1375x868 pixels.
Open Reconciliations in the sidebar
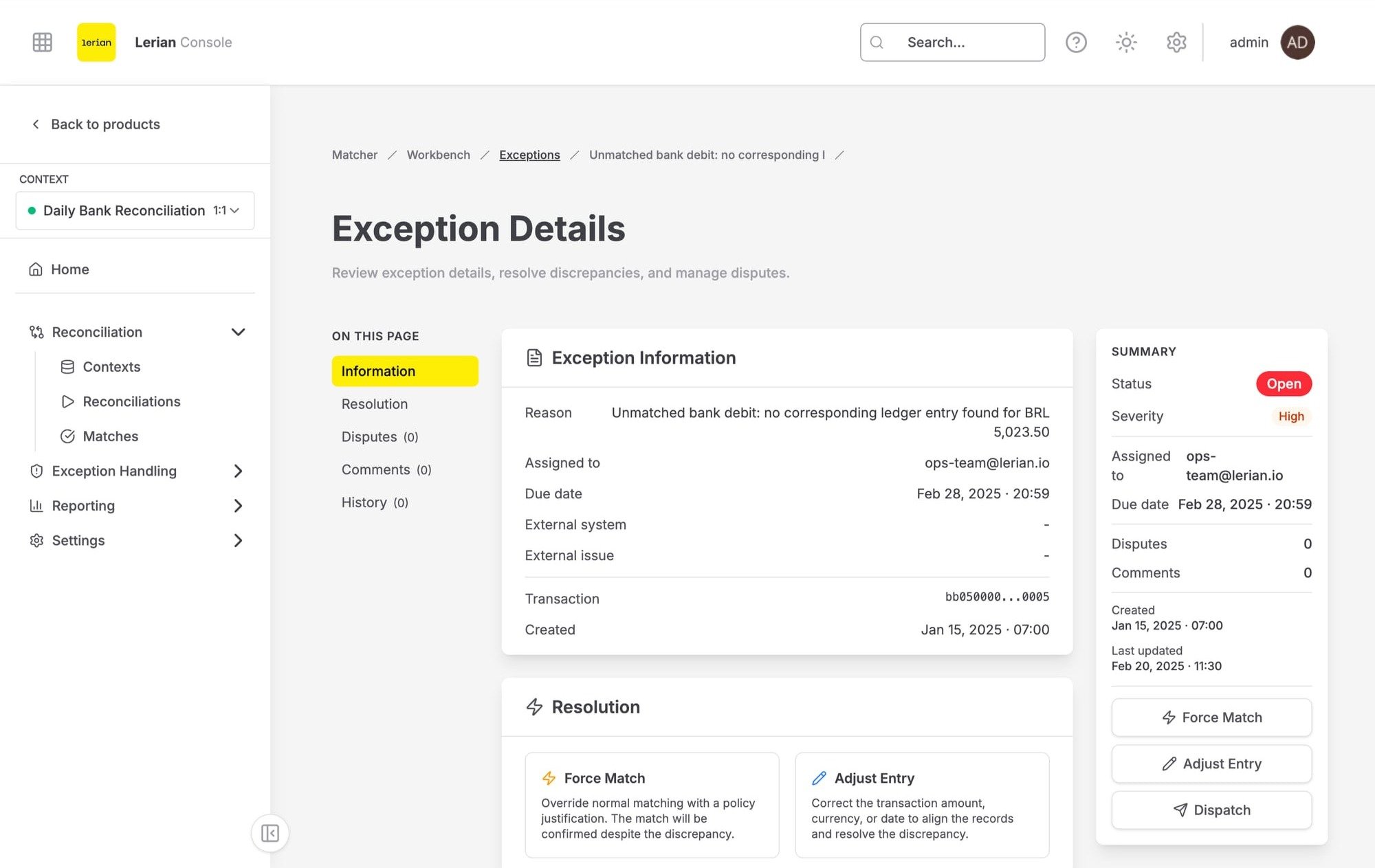pos(131,401)
